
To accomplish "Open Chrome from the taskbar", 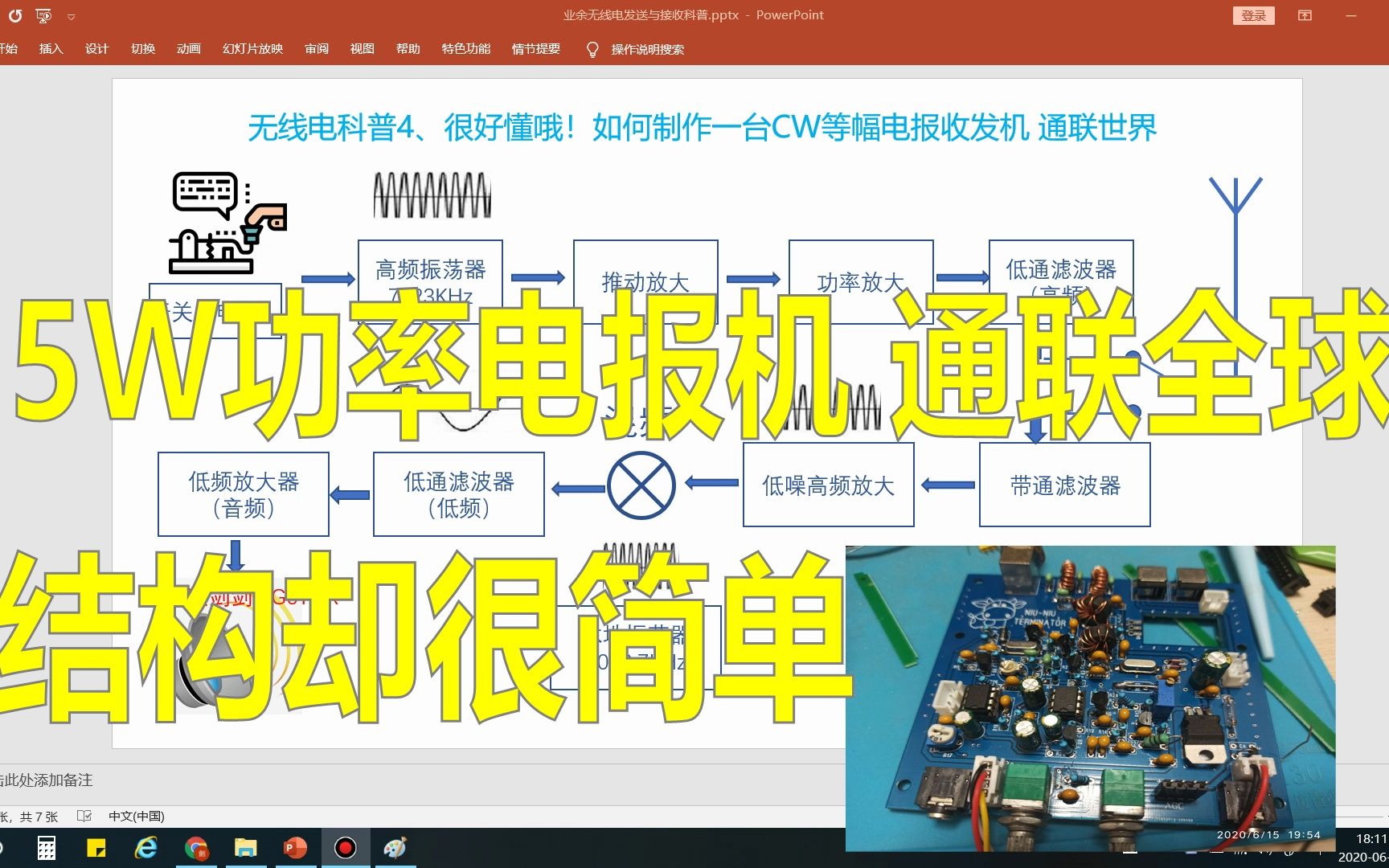I will [x=196, y=848].
